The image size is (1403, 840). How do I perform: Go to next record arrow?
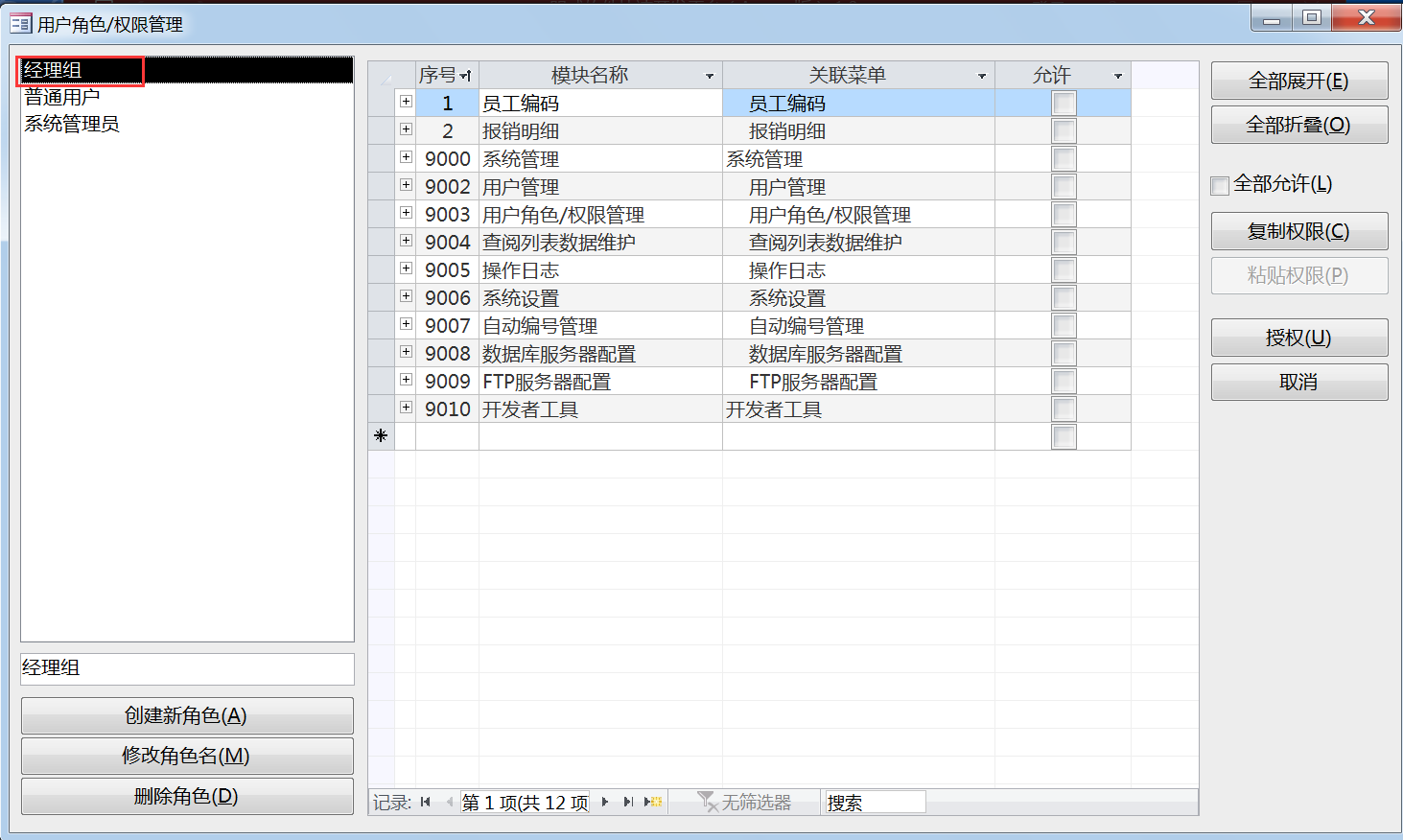point(605,803)
